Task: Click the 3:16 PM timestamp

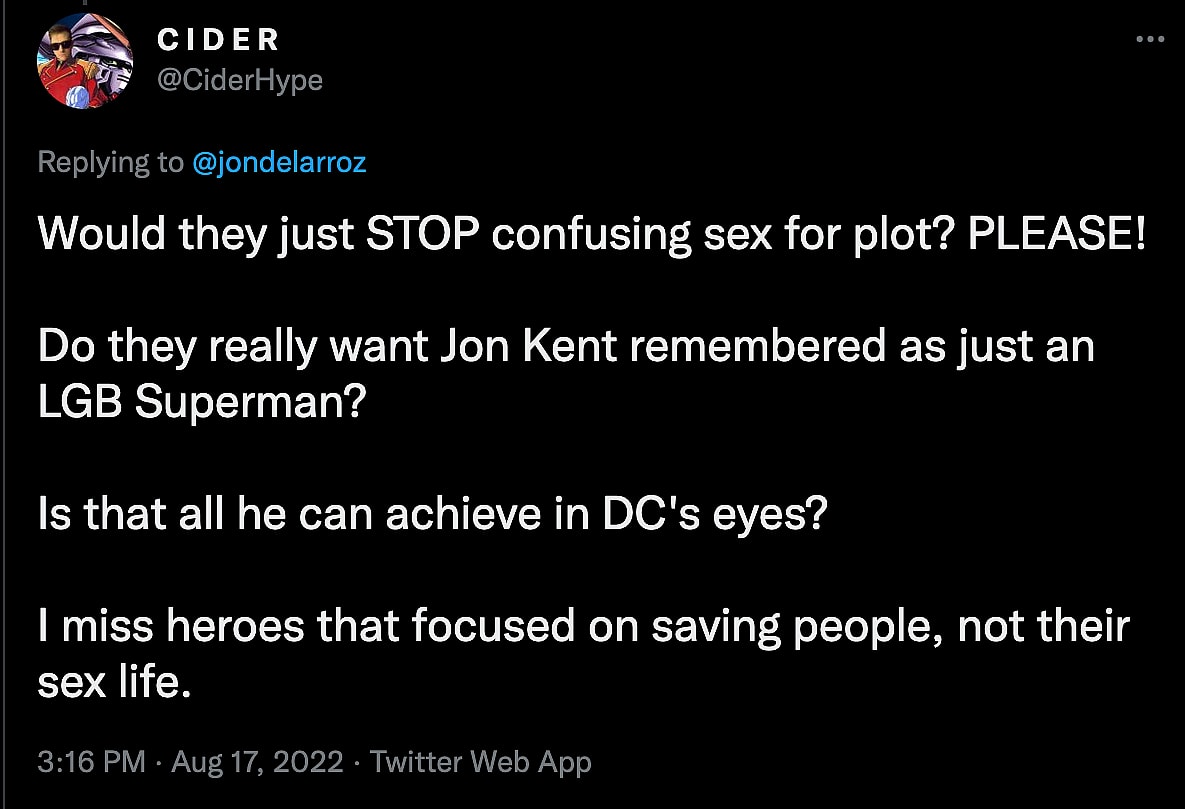Action: [91, 762]
